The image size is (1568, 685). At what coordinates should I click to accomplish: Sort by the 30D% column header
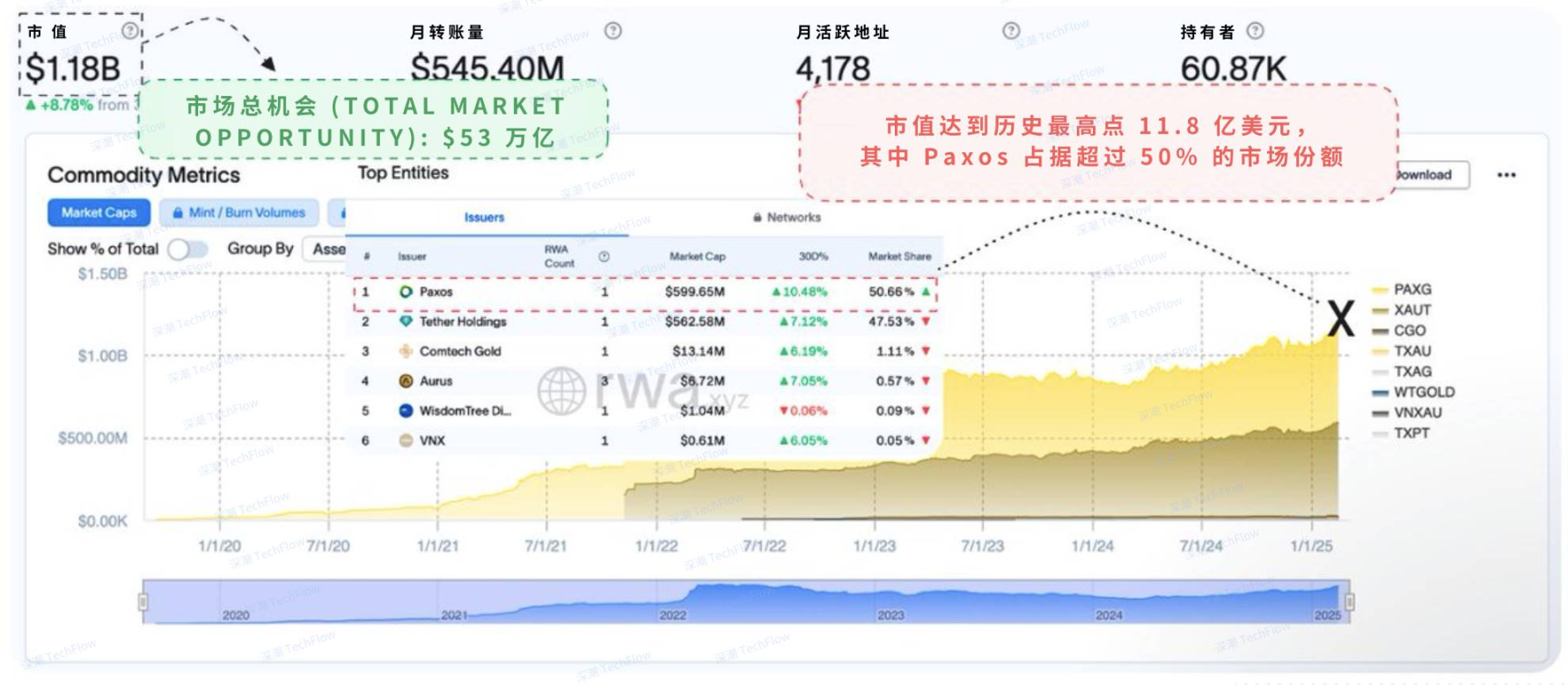click(813, 256)
